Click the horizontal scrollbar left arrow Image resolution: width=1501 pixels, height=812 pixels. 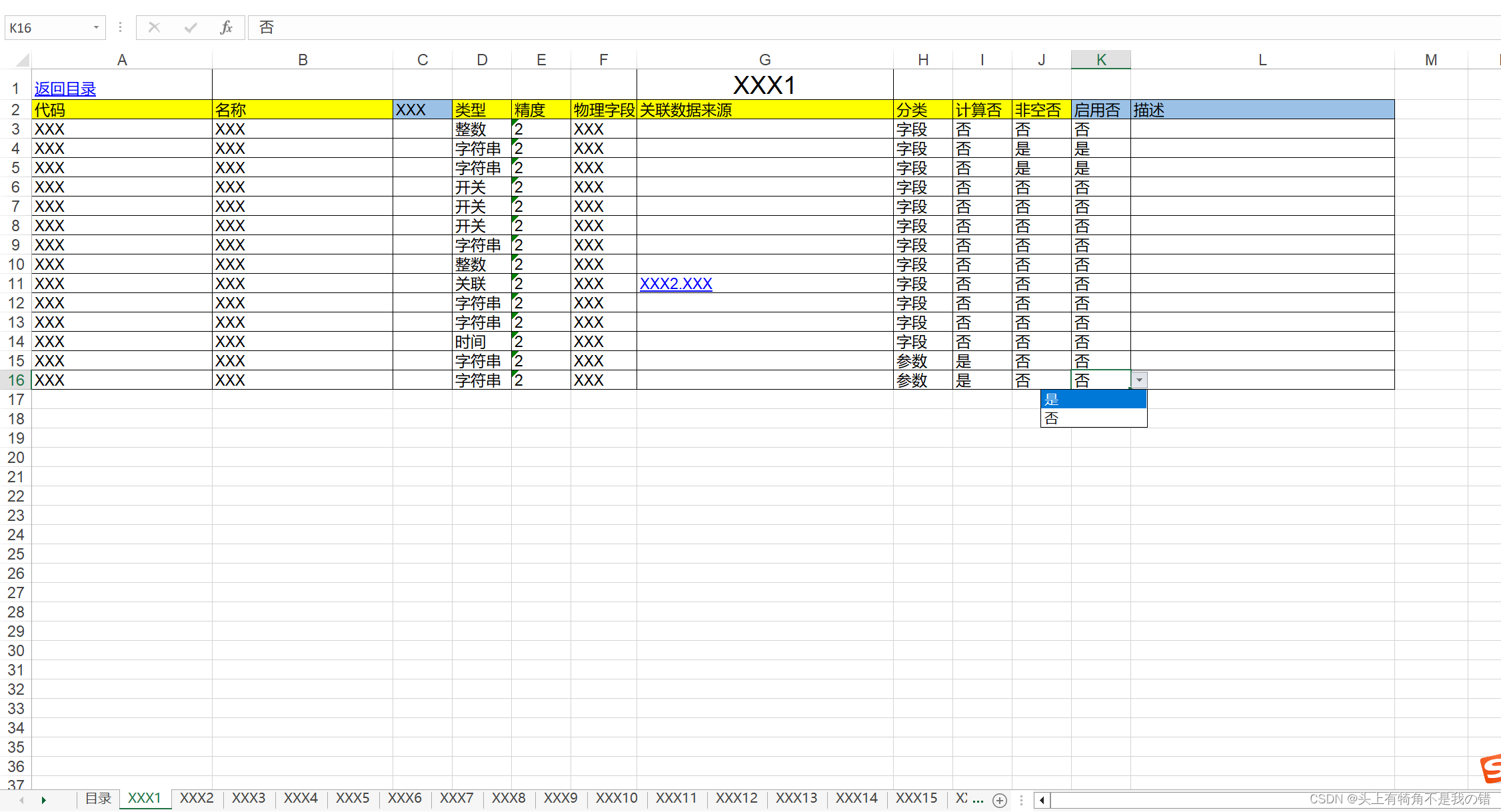pyautogui.click(x=1042, y=800)
